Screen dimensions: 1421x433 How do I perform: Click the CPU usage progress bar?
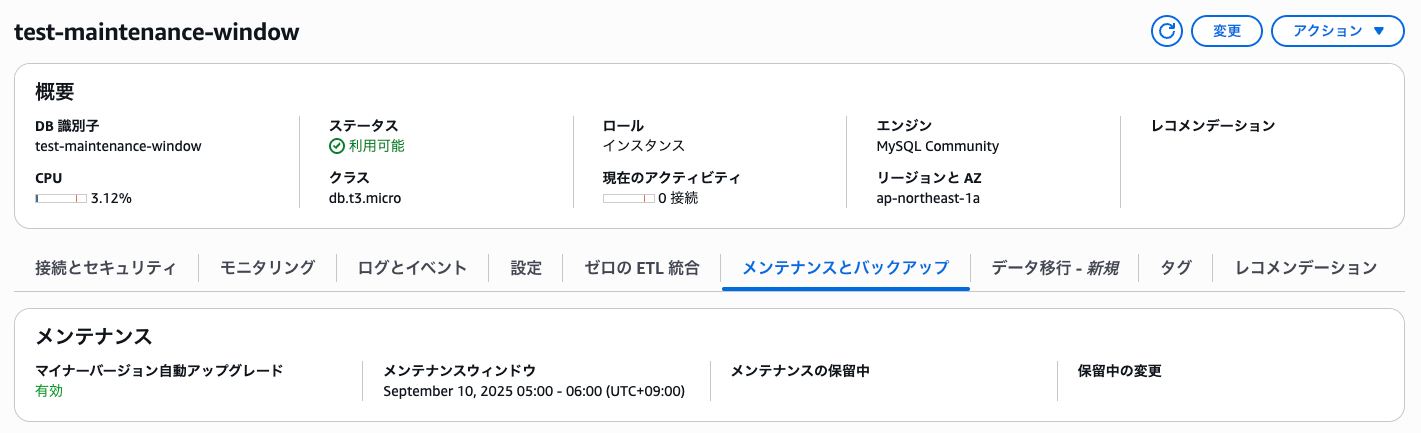61,198
